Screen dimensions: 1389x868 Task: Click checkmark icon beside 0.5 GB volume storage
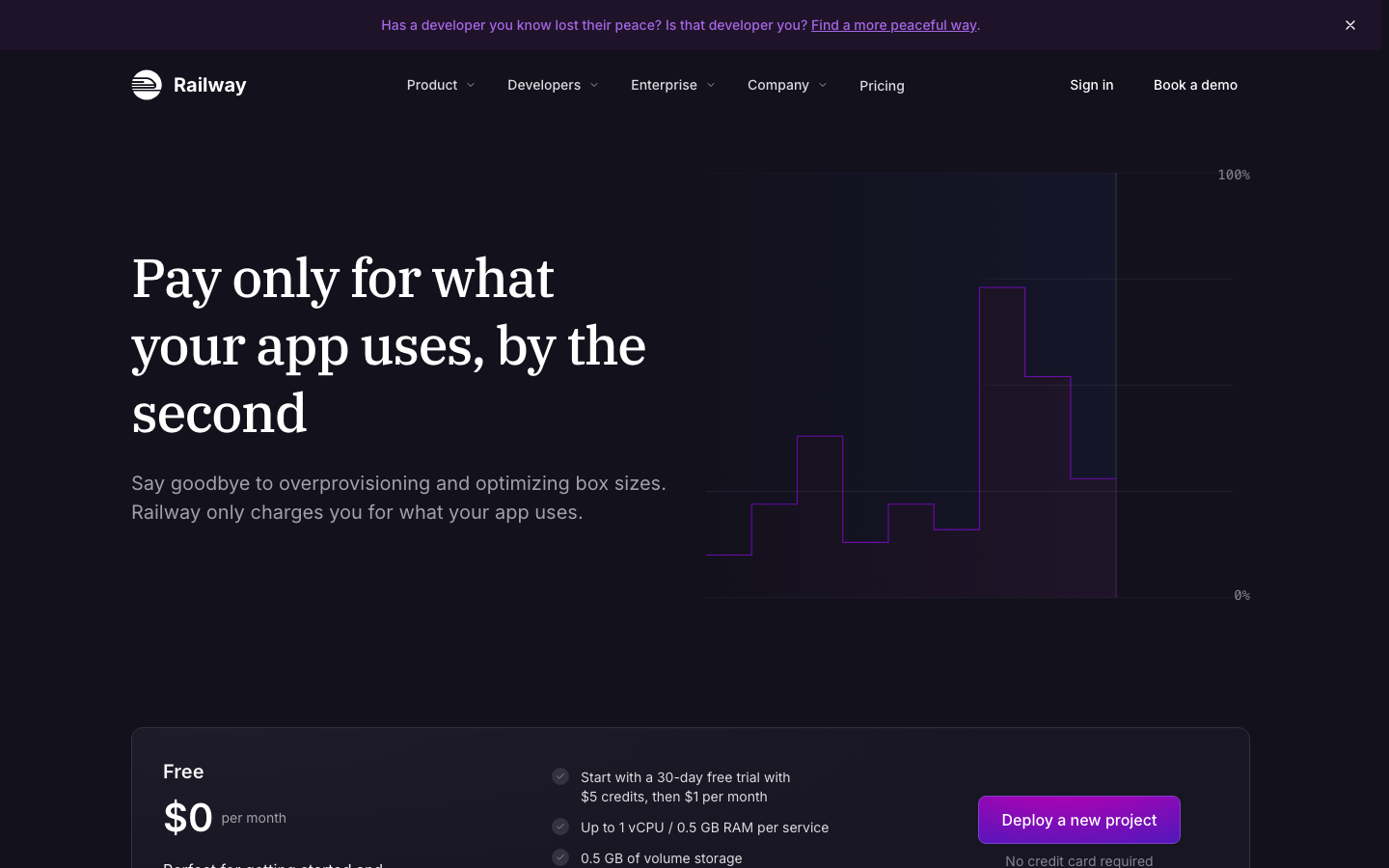560,857
